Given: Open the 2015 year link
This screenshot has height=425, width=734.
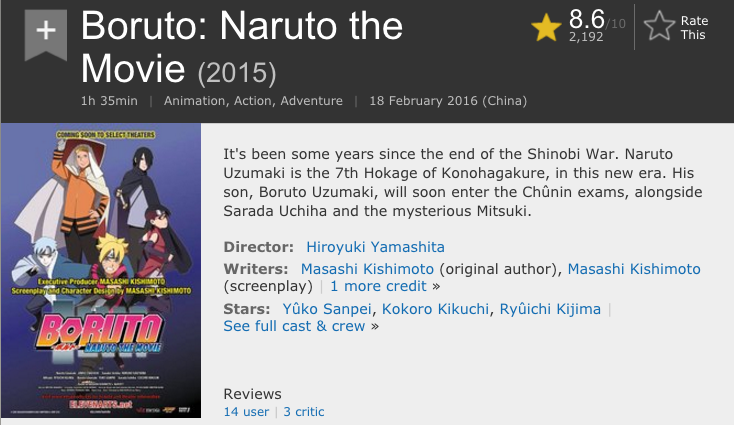Looking at the screenshot, I should coord(236,73).
